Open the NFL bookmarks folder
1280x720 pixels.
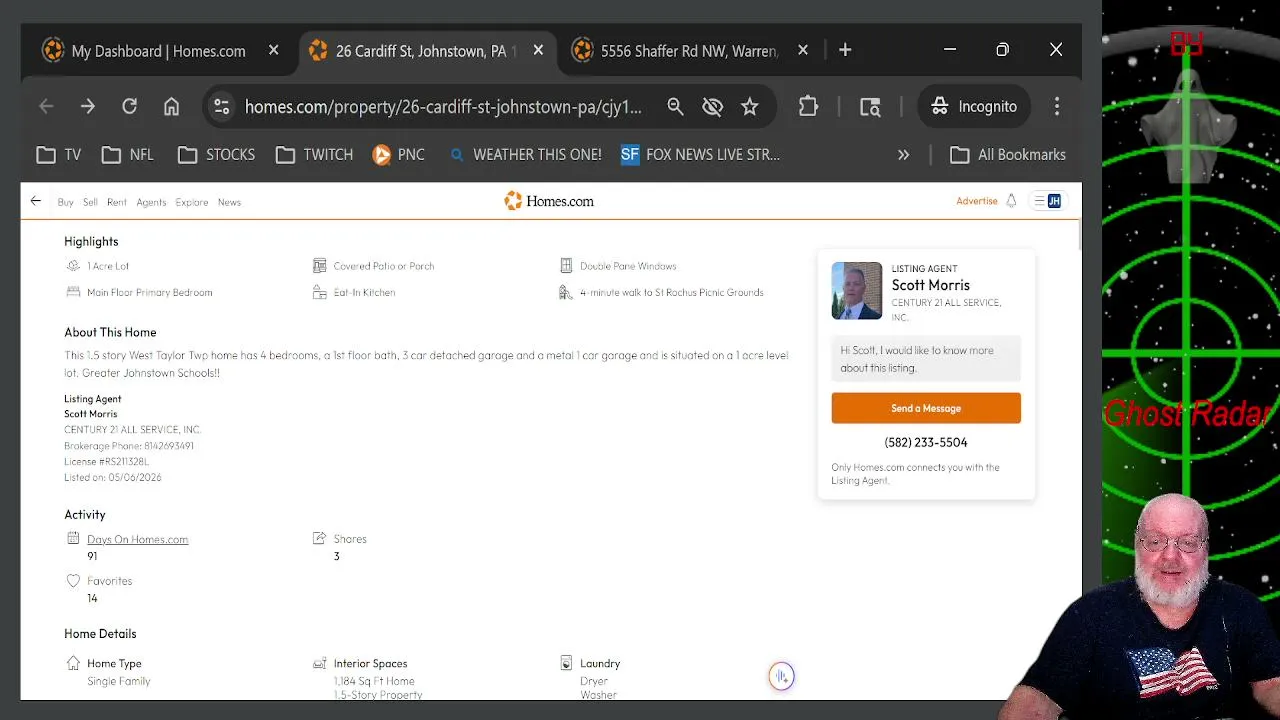(x=128, y=155)
